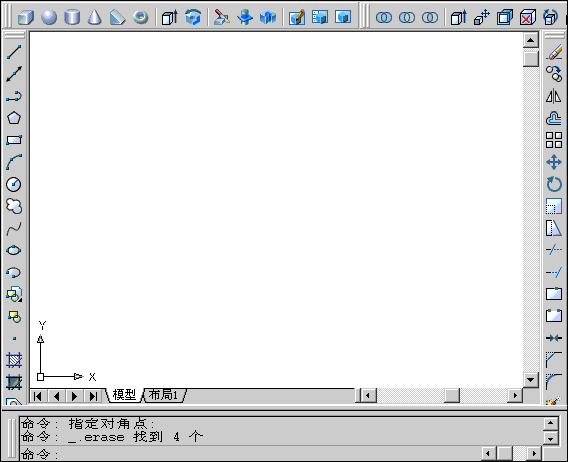Viewport: 568px width, 462px height.
Task: Click the Offset modify tool
Action: click(x=554, y=118)
